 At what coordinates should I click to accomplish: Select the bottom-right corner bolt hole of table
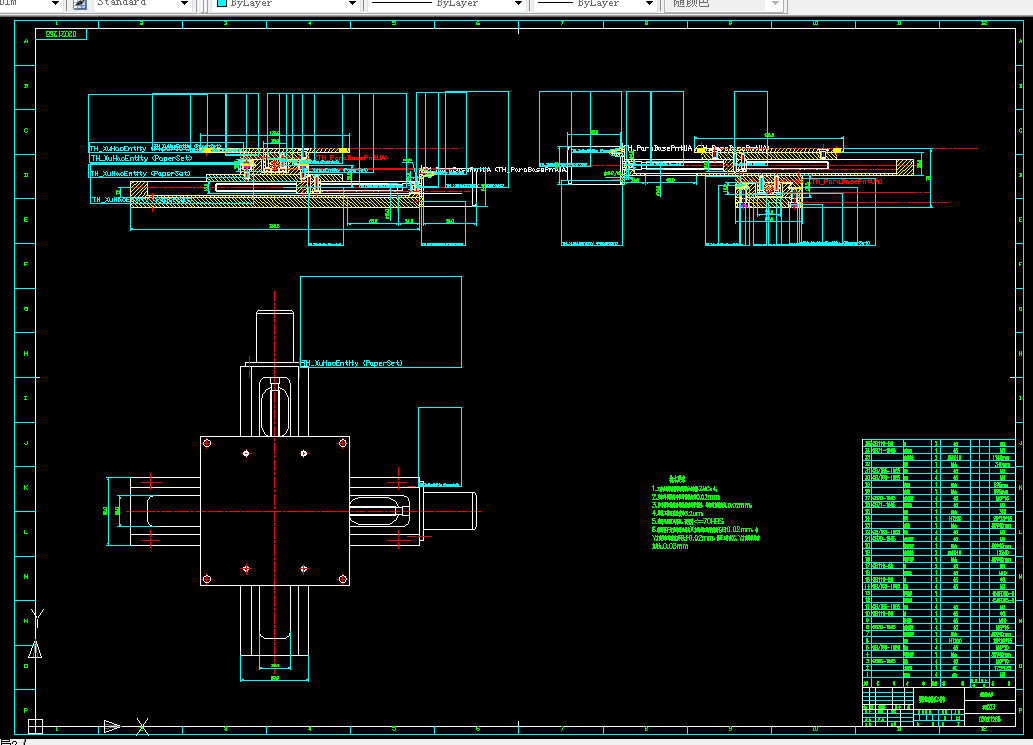click(x=343, y=579)
